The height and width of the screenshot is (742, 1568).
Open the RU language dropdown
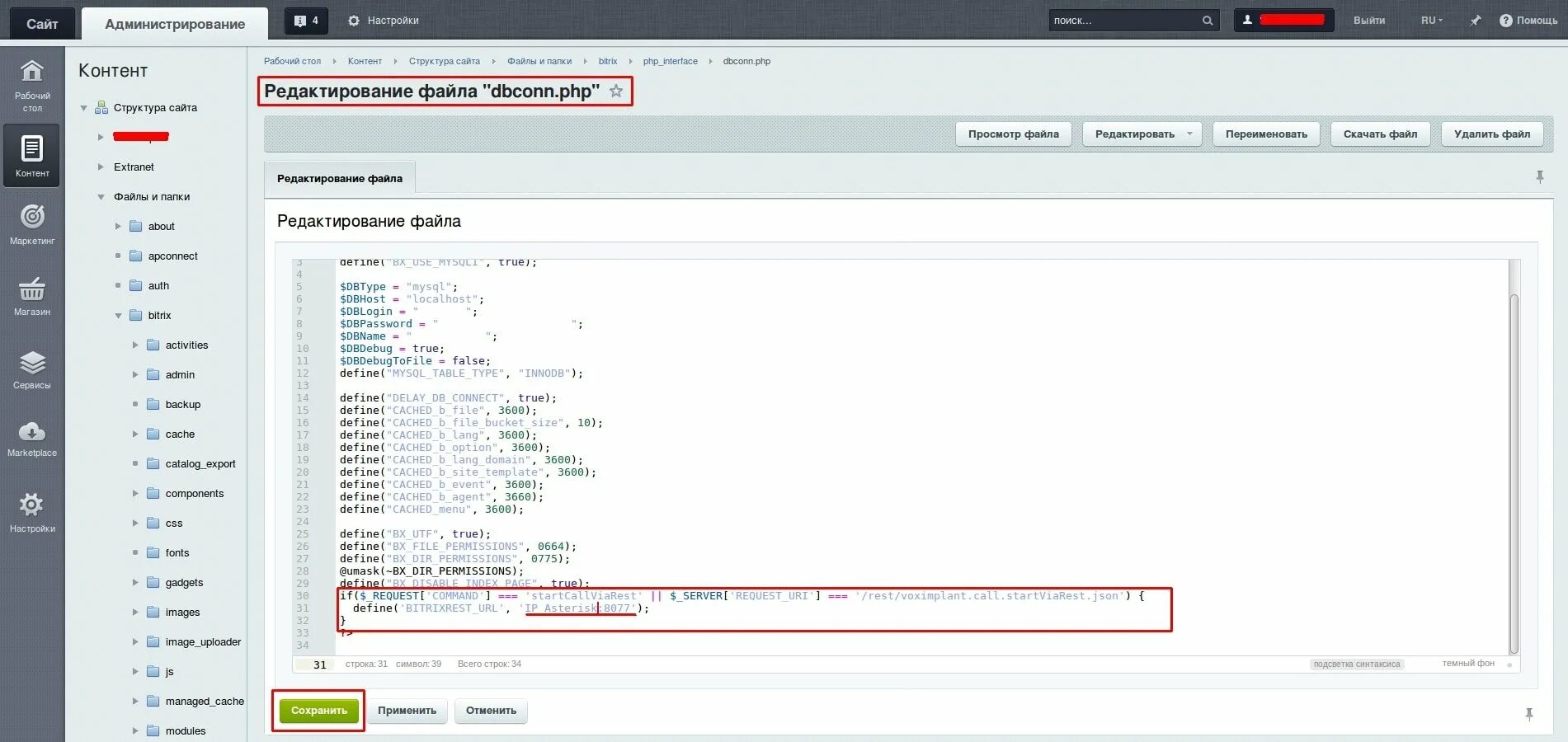pyautogui.click(x=1432, y=21)
